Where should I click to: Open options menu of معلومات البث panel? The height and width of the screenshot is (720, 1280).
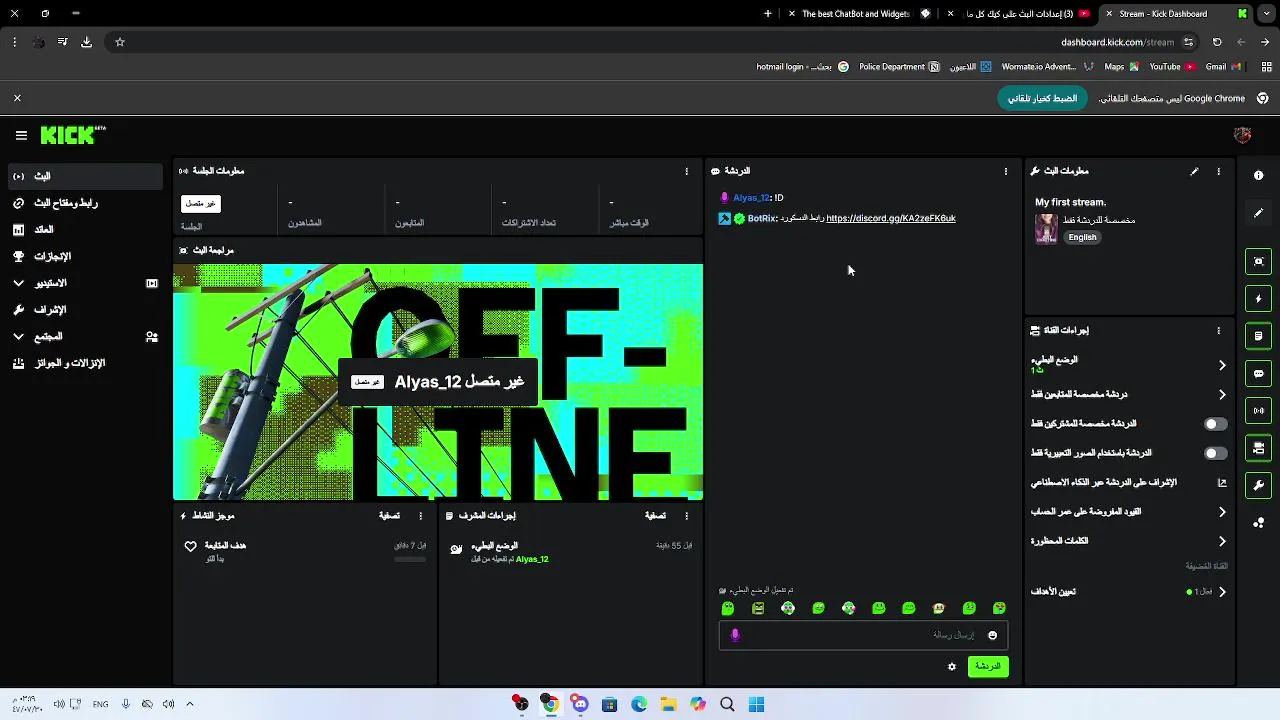tap(1218, 171)
